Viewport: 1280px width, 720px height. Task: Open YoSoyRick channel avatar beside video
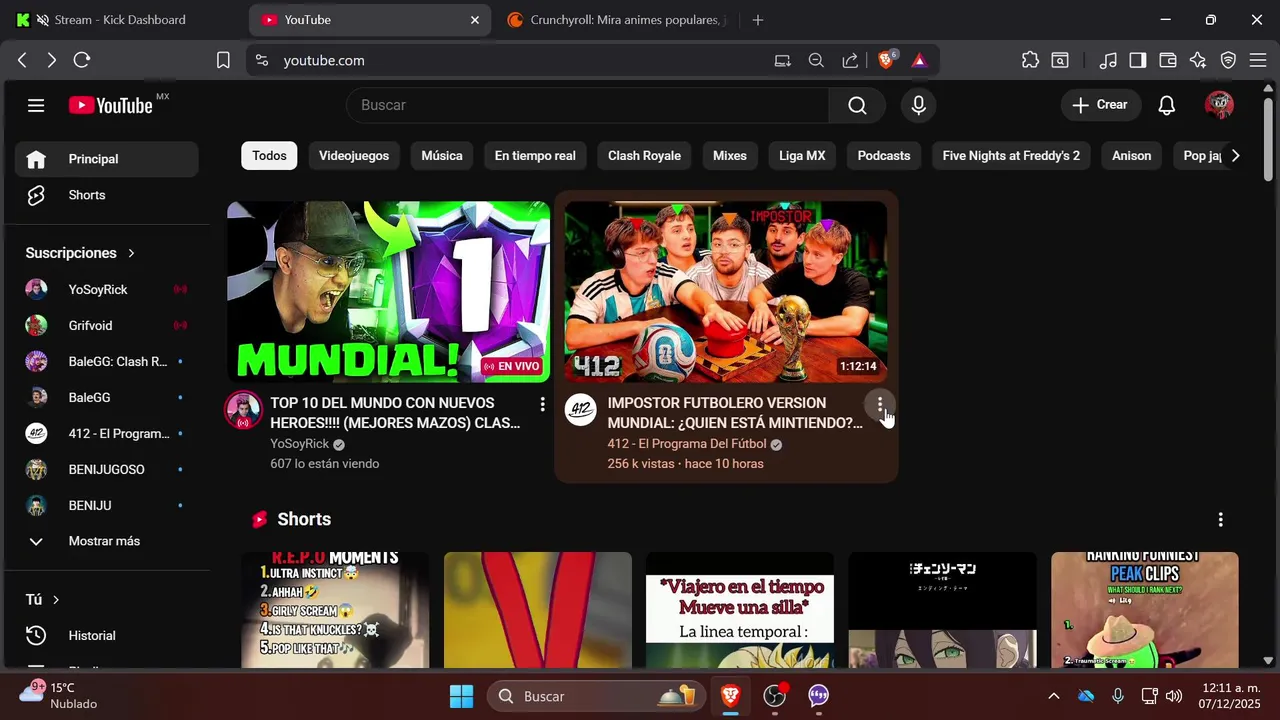click(x=243, y=410)
